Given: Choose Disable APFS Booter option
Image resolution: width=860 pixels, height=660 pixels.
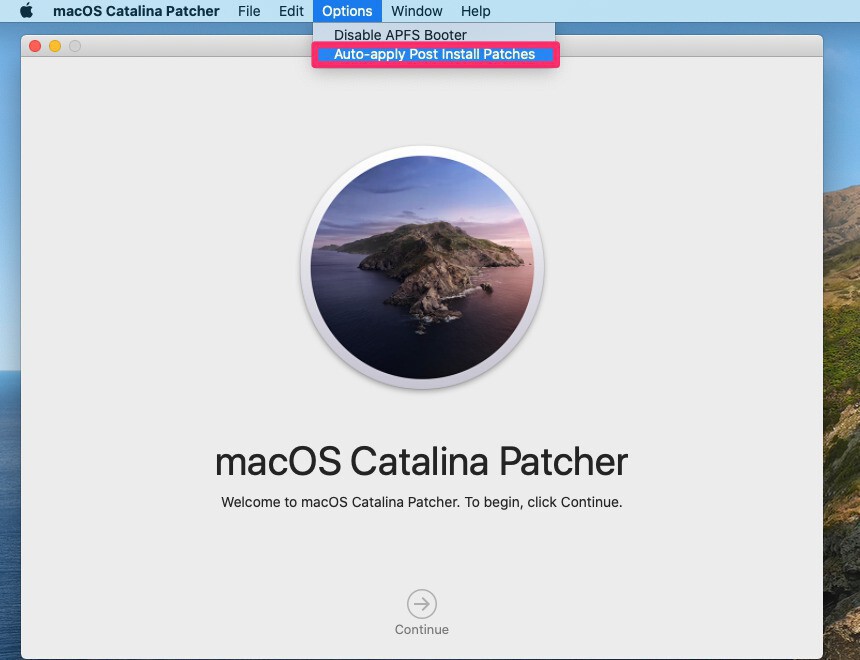Looking at the screenshot, I should click(x=434, y=35).
